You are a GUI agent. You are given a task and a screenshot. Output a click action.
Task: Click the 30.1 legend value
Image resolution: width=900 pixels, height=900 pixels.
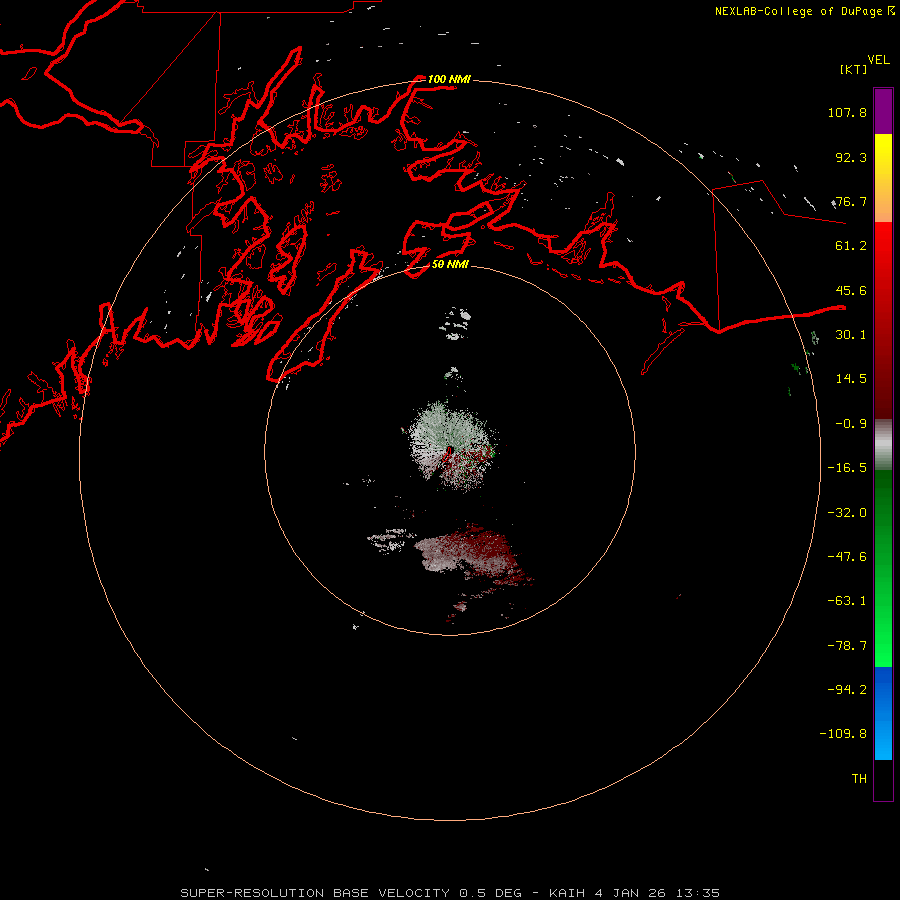tap(851, 335)
